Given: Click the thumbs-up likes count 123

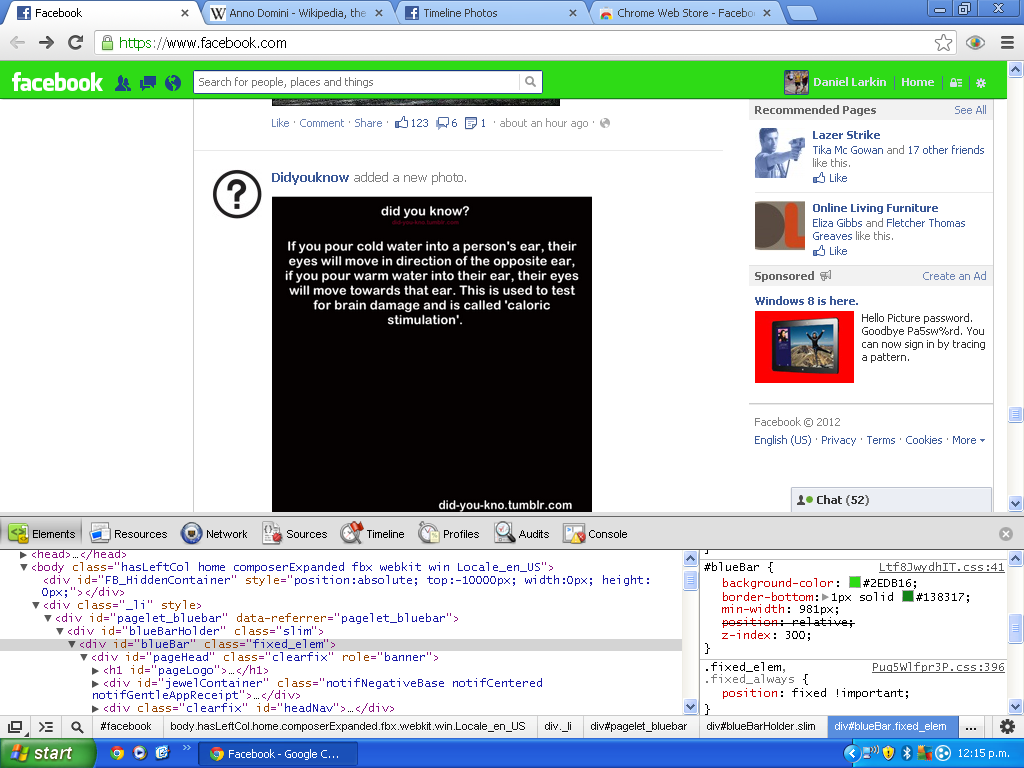Looking at the screenshot, I should click(x=411, y=123).
